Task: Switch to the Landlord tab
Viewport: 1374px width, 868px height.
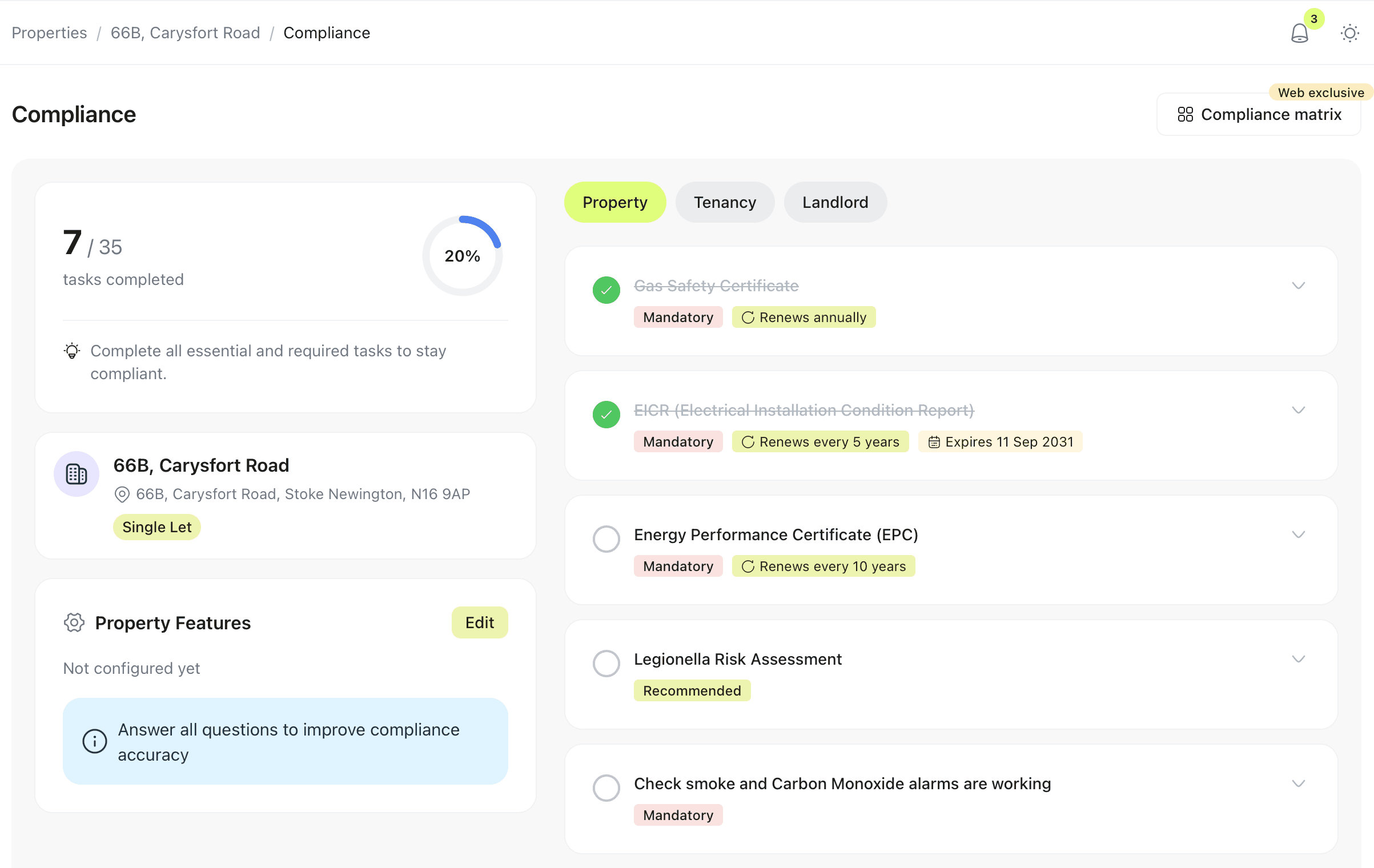Action: click(835, 202)
